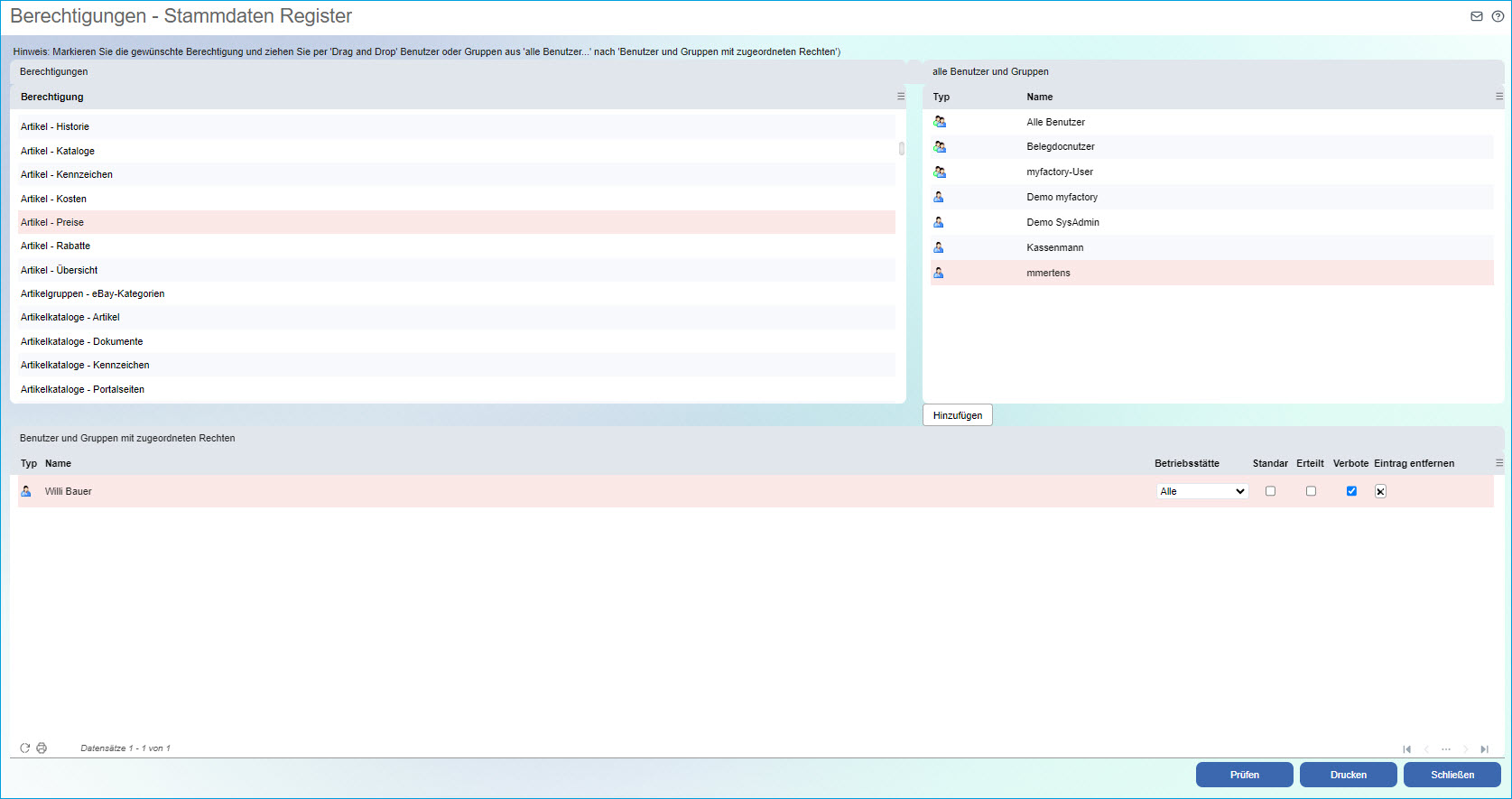1512x799 pixels.
Task: Remove the Willi Bauer entry
Action: pyautogui.click(x=1380, y=491)
